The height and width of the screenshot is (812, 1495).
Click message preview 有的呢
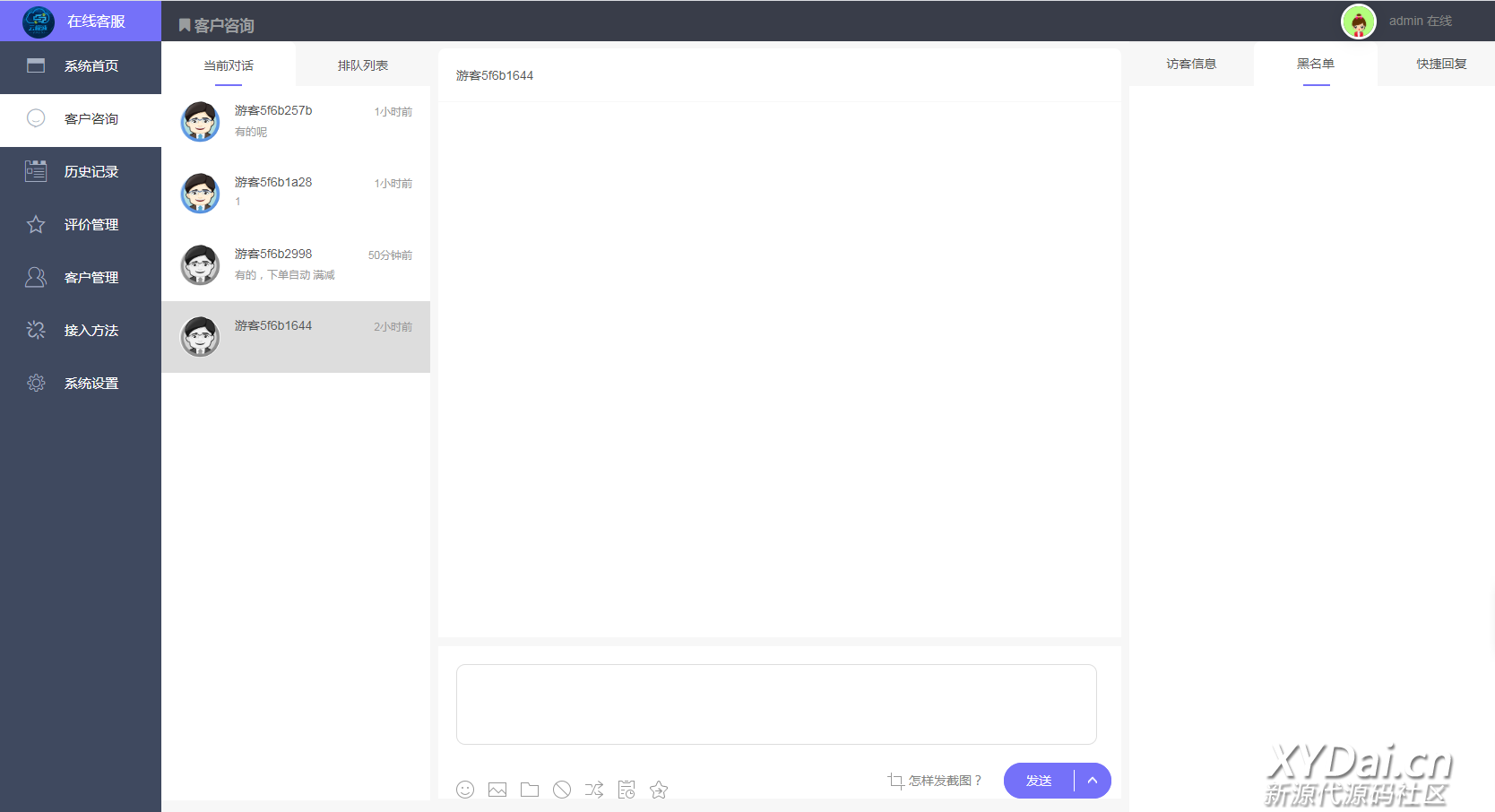click(x=251, y=132)
